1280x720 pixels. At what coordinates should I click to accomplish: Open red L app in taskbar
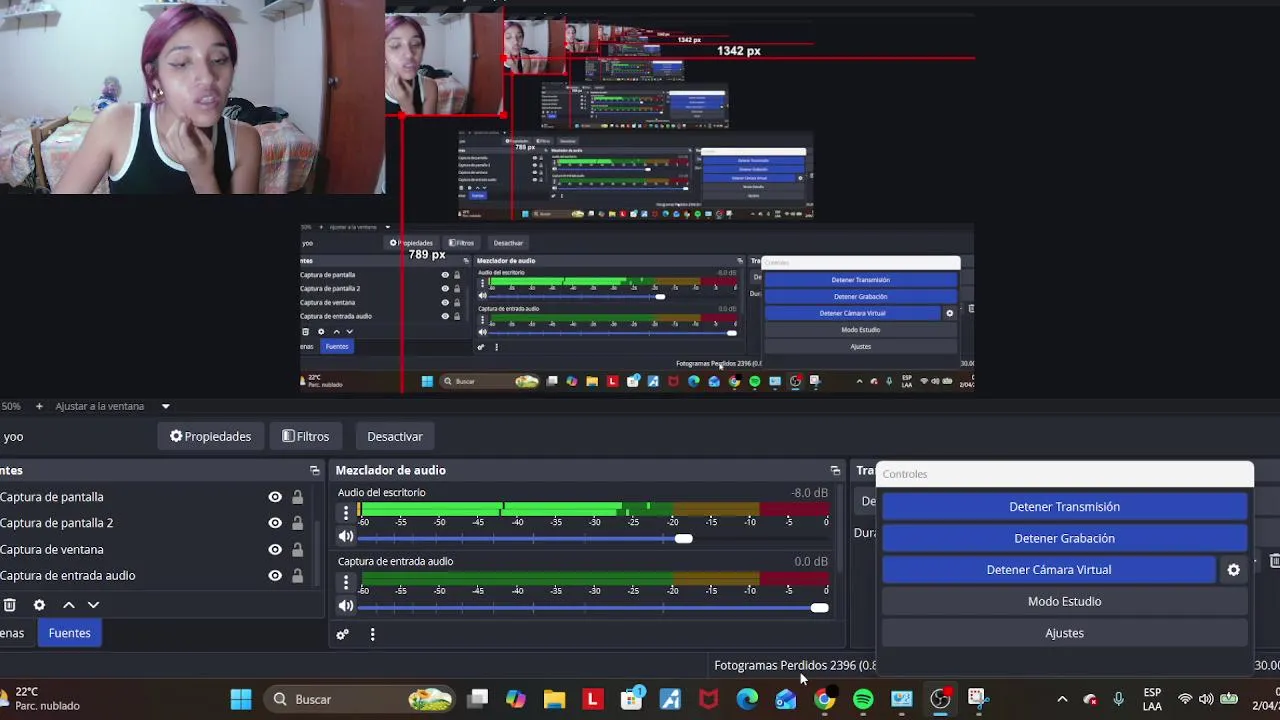593,699
